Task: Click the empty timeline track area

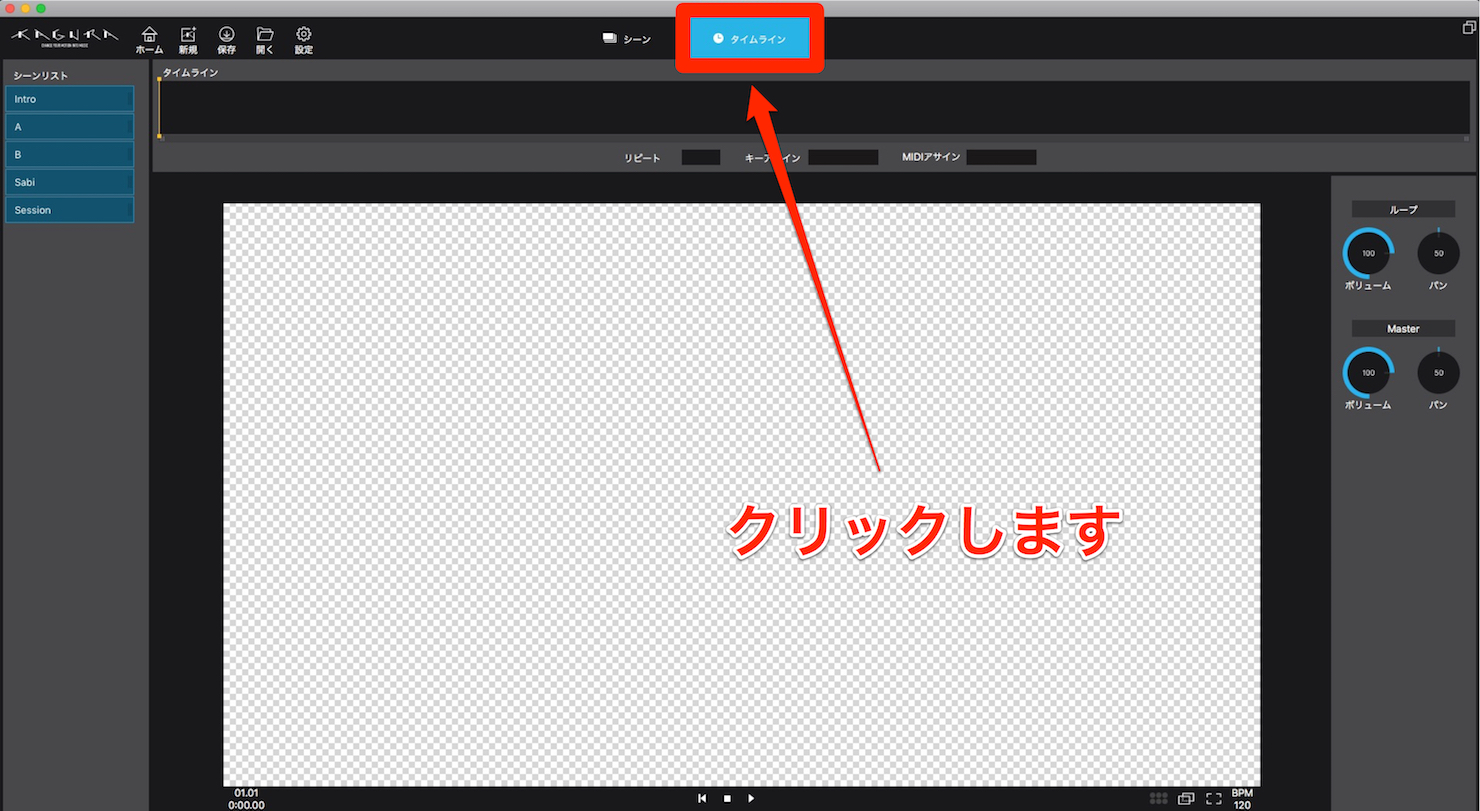Action: coord(815,107)
